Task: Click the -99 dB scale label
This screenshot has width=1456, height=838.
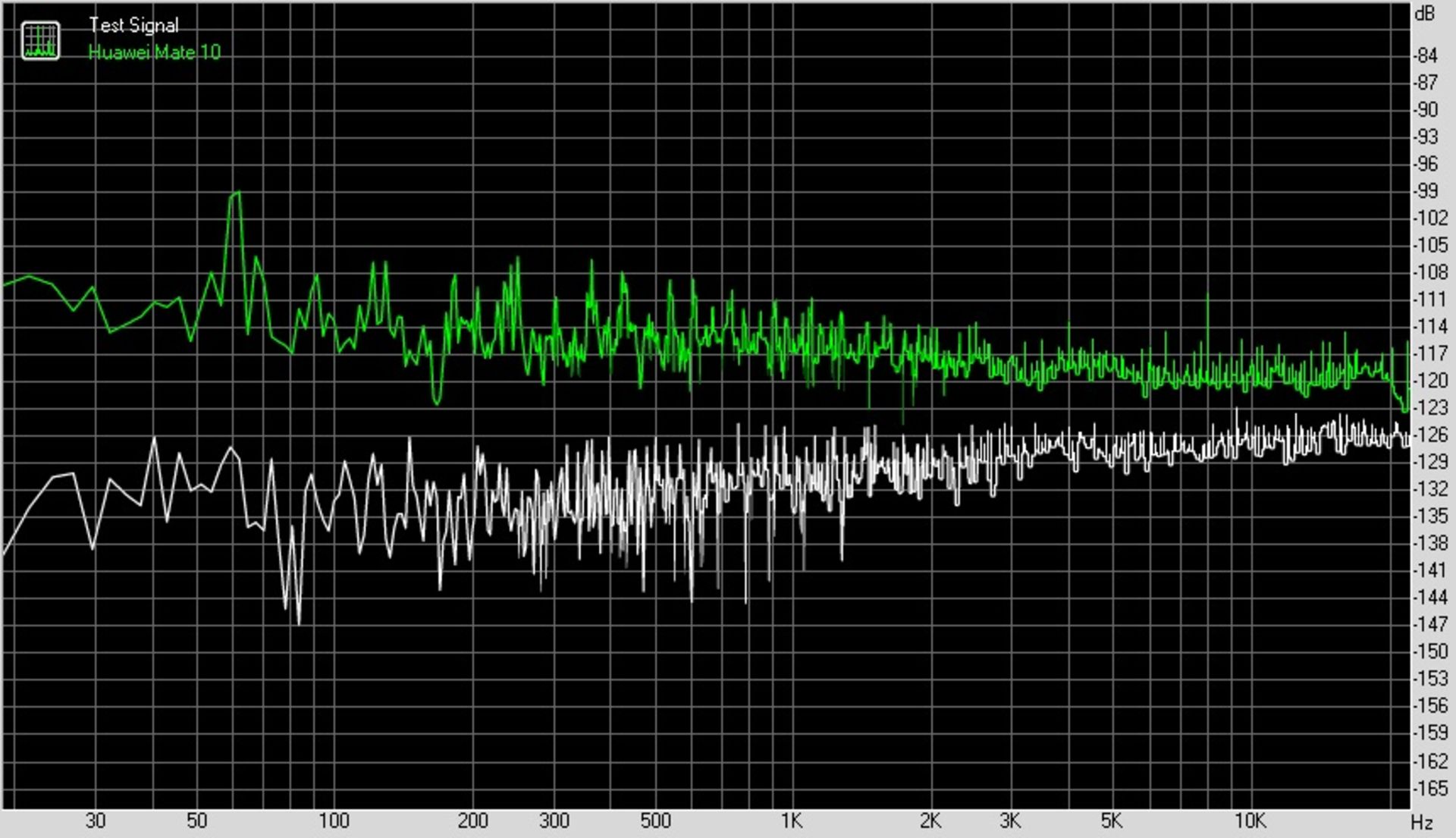Action: [x=1426, y=191]
